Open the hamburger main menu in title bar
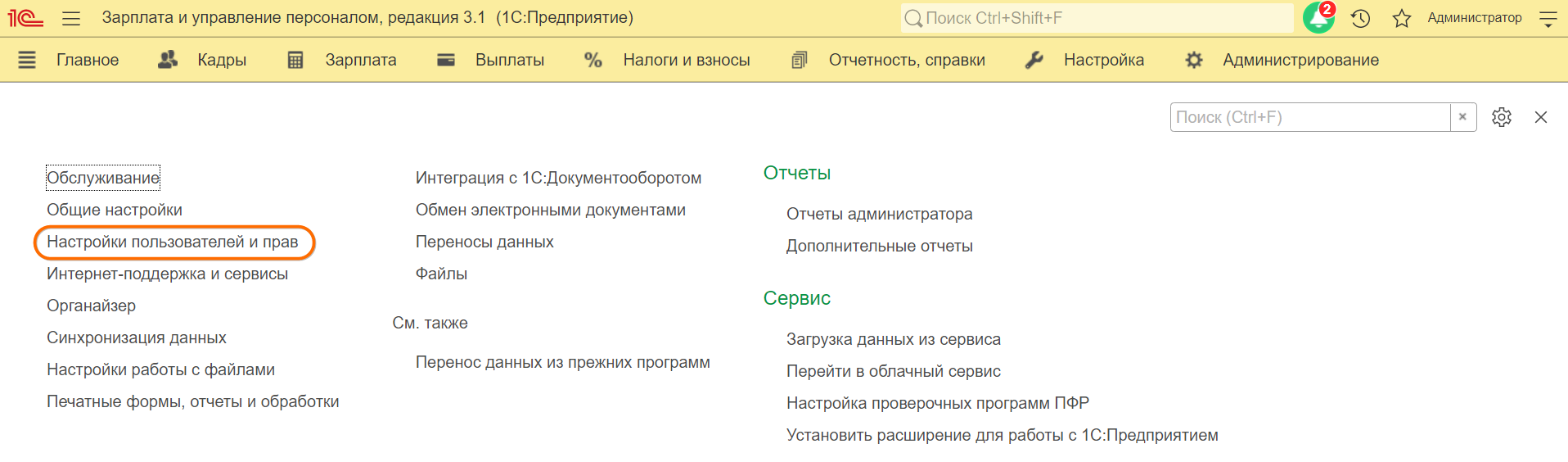The width and height of the screenshot is (1568, 462). [71, 18]
